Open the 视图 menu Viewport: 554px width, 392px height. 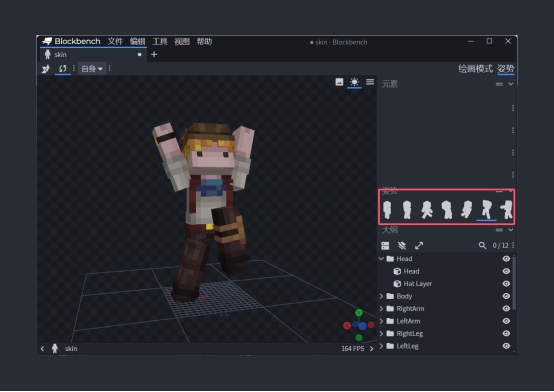(x=182, y=41)
